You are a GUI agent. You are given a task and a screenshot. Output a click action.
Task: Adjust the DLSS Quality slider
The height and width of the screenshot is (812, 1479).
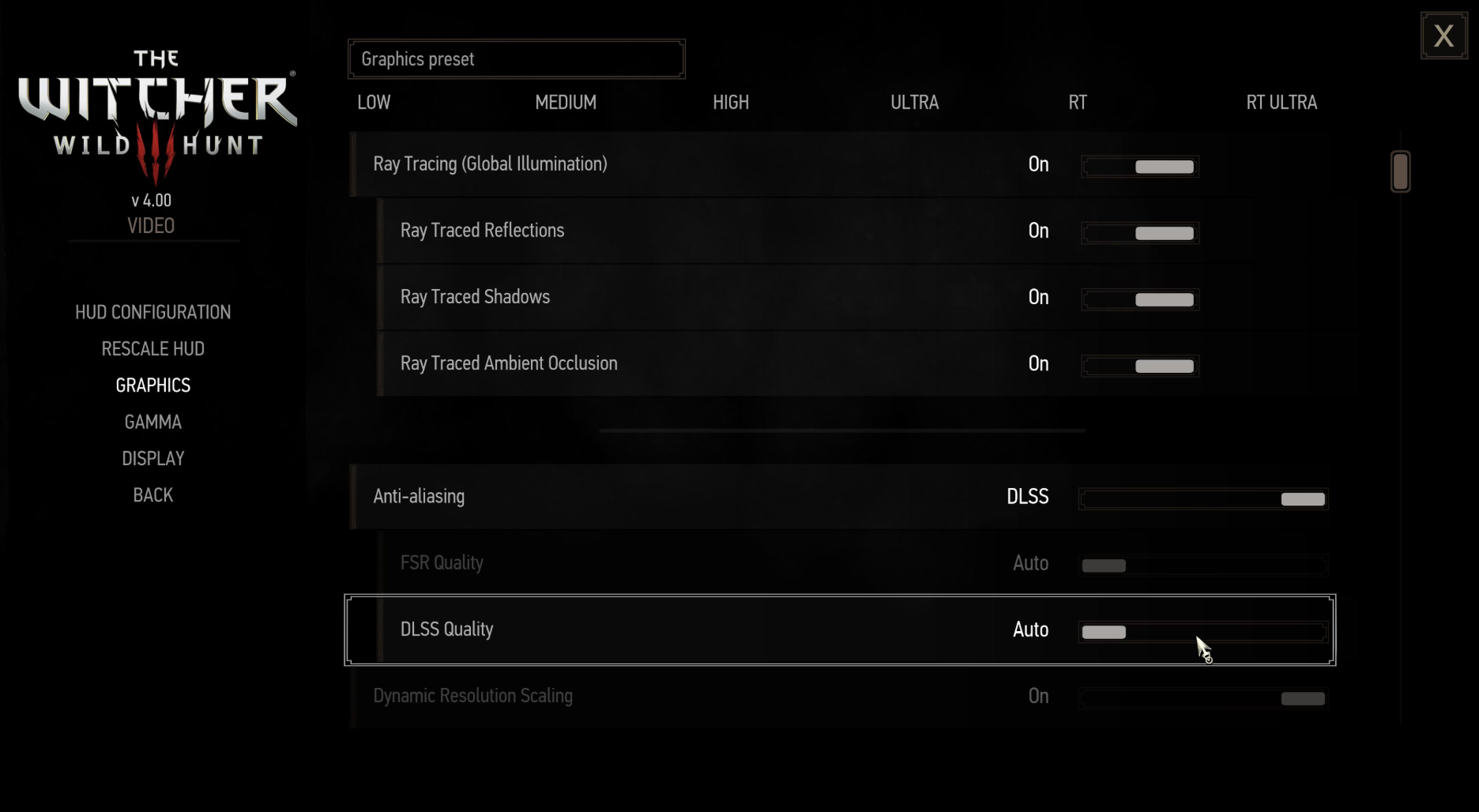click(1203, 632)
